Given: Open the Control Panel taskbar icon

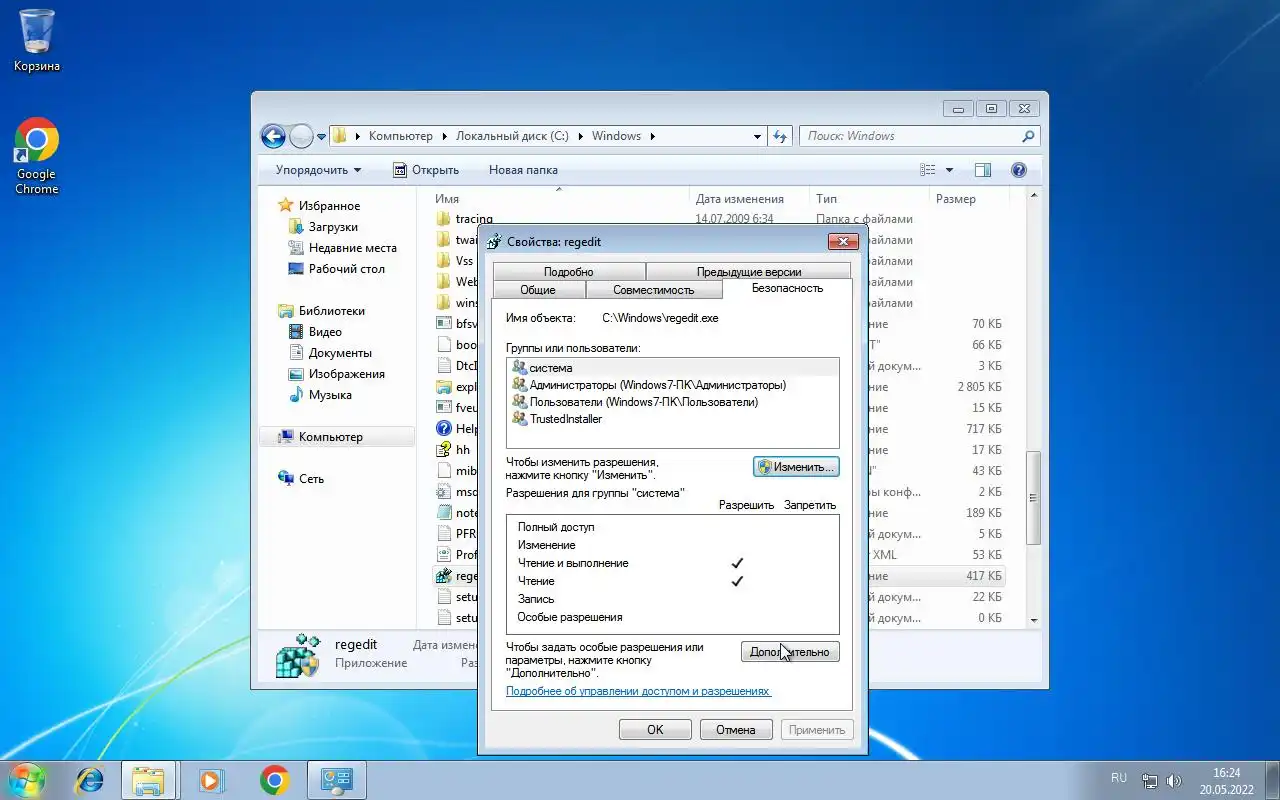Looking at the screenshot, I should pyautogui.click(x=336, y=780).
